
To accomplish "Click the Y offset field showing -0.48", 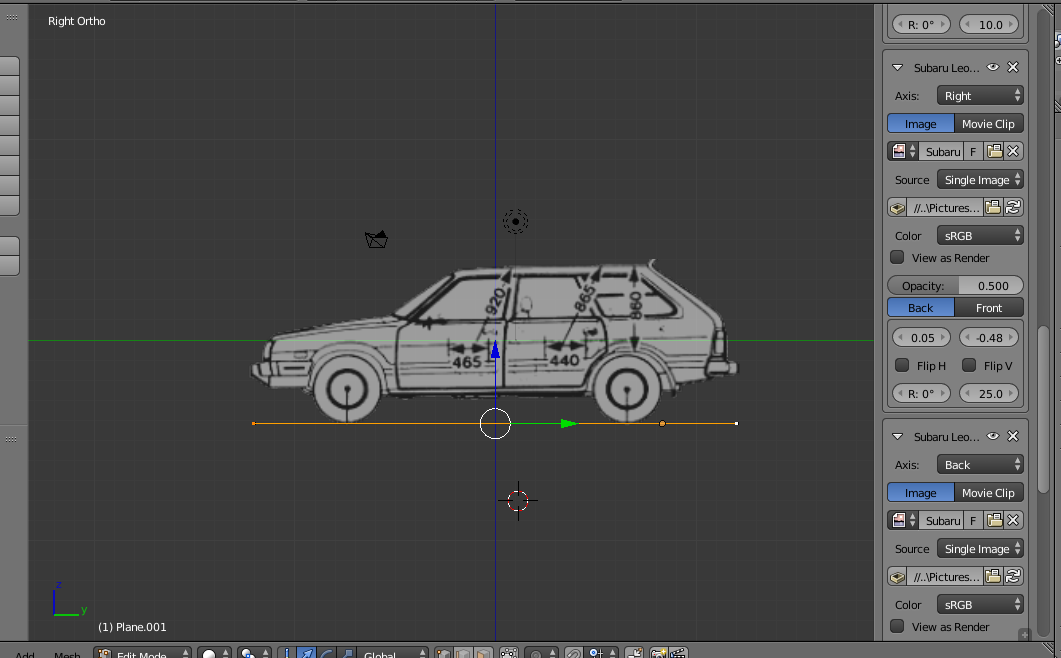I will click(989, 337).
